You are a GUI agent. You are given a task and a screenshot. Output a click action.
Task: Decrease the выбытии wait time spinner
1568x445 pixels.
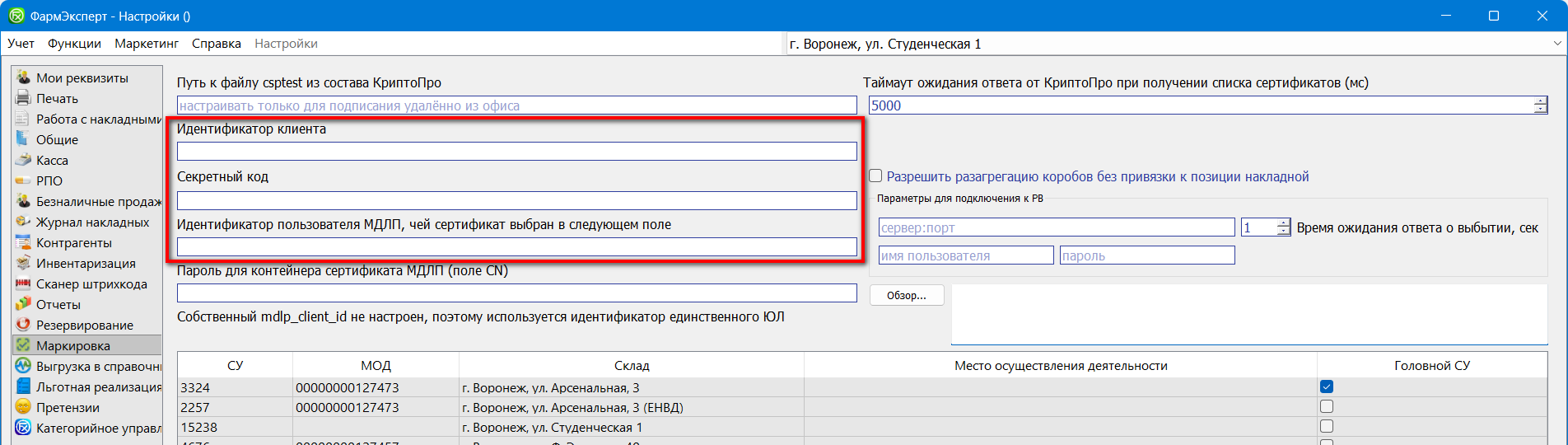coord(1283,232)
